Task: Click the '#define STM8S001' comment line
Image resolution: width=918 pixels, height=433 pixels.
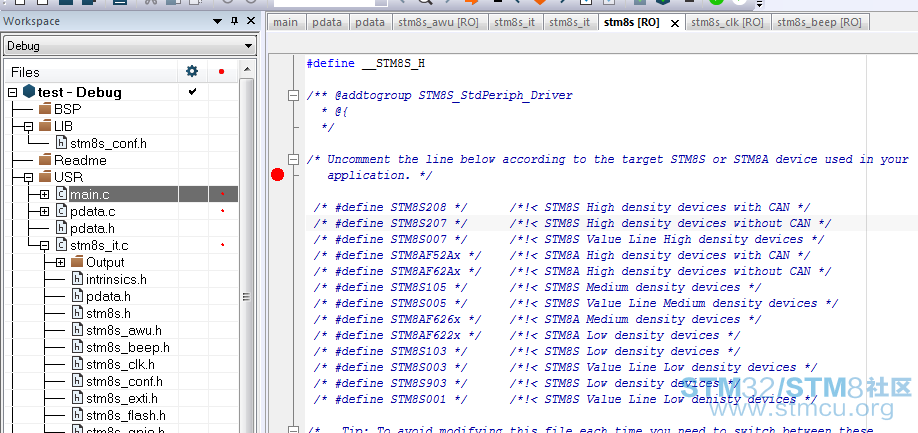Action: pyautogui.click(x=566, y=399)
